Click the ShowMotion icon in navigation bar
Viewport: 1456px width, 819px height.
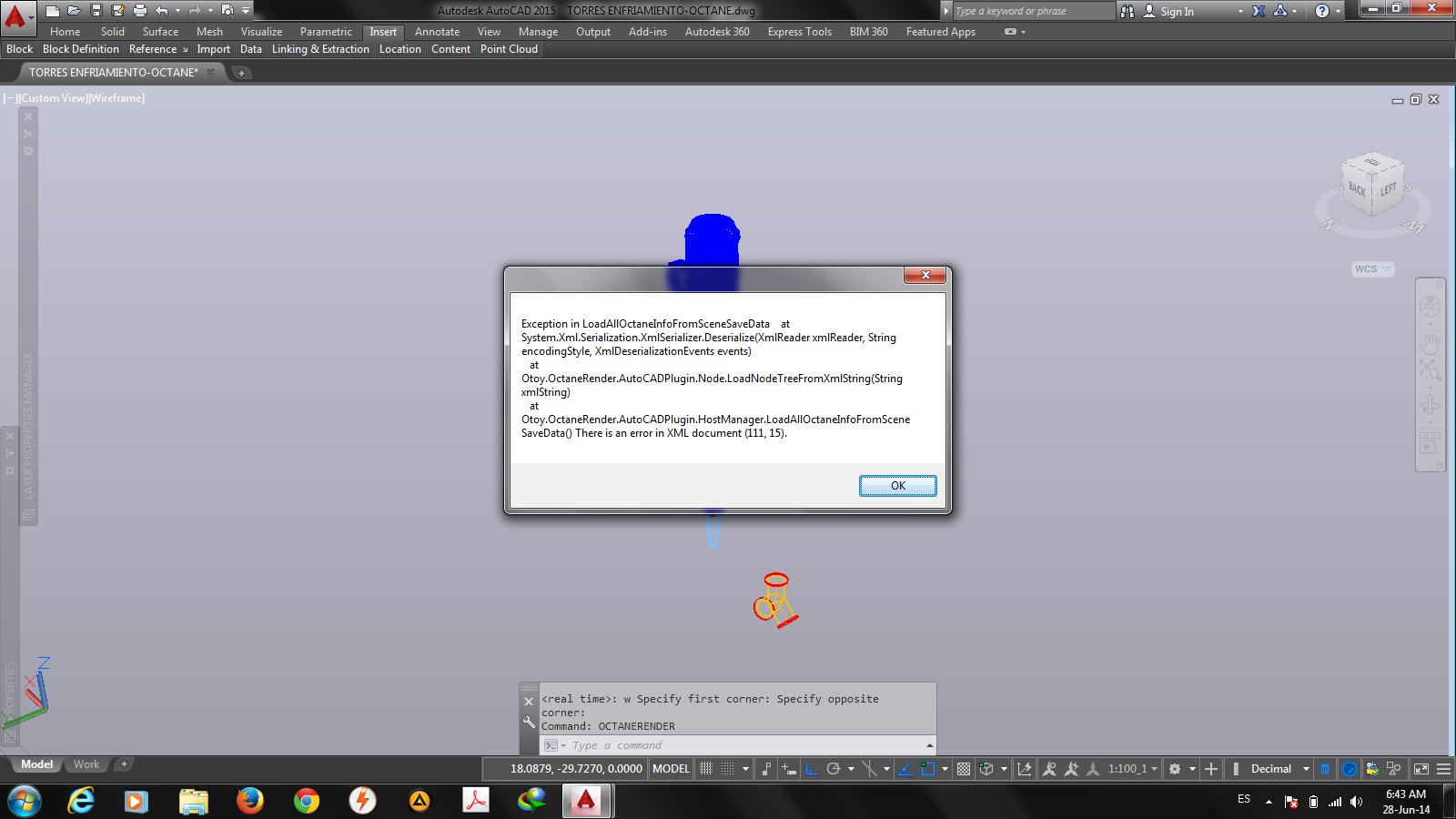tap(1430, 441)
